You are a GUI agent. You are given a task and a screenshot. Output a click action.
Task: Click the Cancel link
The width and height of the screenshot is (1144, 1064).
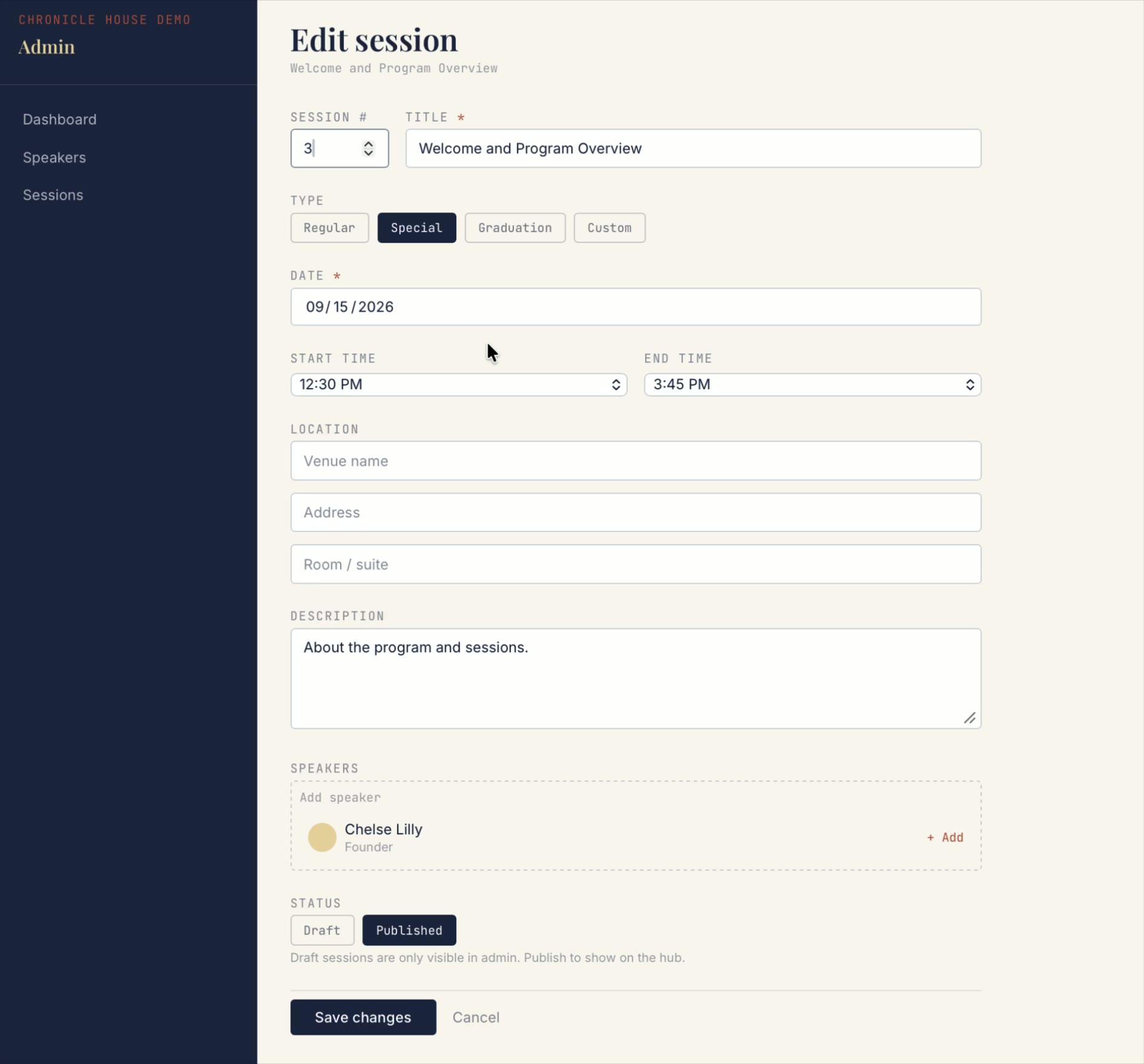click(x=476, y=1017)
